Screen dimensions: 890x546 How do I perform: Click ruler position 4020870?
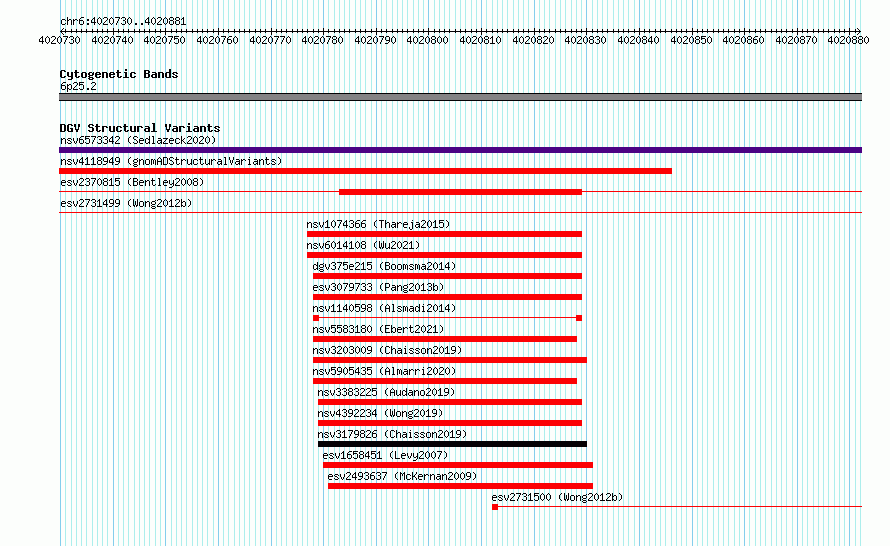pos(796,40)
